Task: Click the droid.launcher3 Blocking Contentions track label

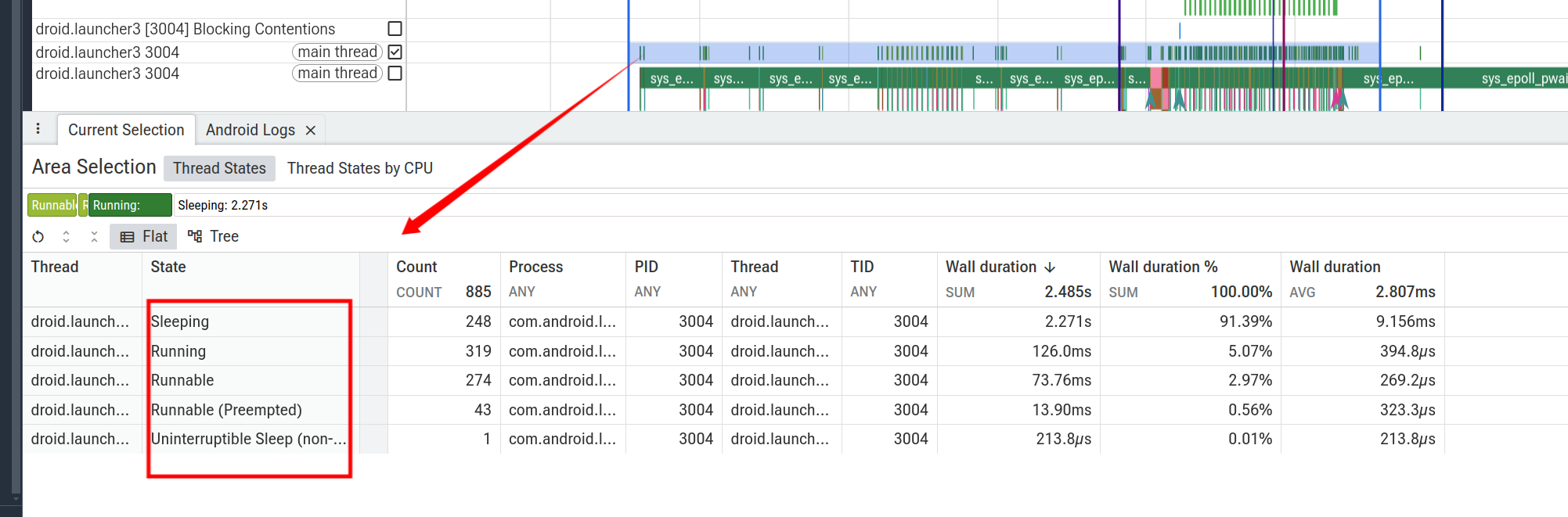Action: point(186,29)
